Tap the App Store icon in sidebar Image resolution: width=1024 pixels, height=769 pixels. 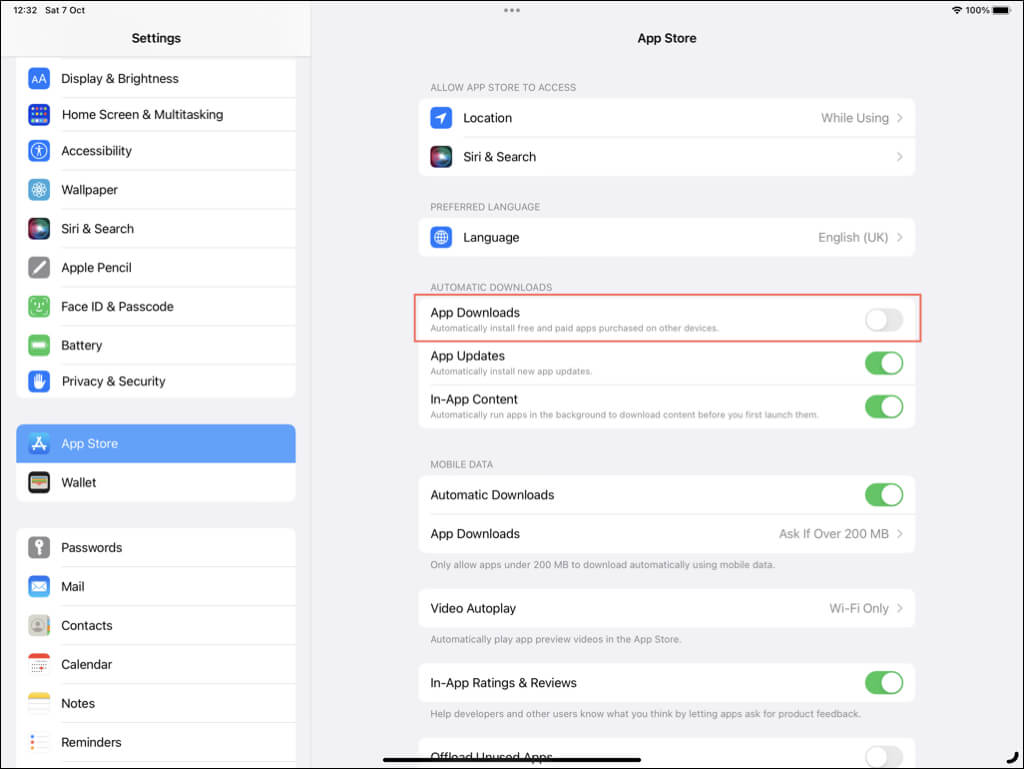[39, 443]
